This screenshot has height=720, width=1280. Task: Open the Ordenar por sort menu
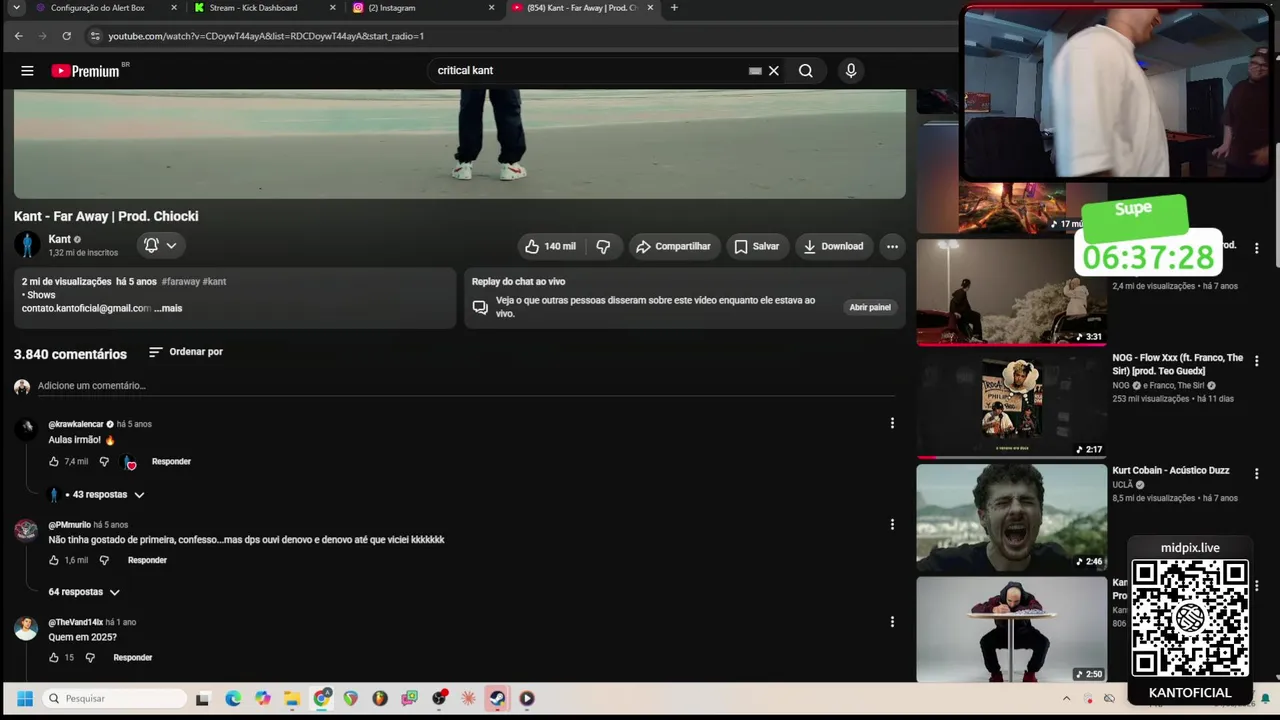186,352
